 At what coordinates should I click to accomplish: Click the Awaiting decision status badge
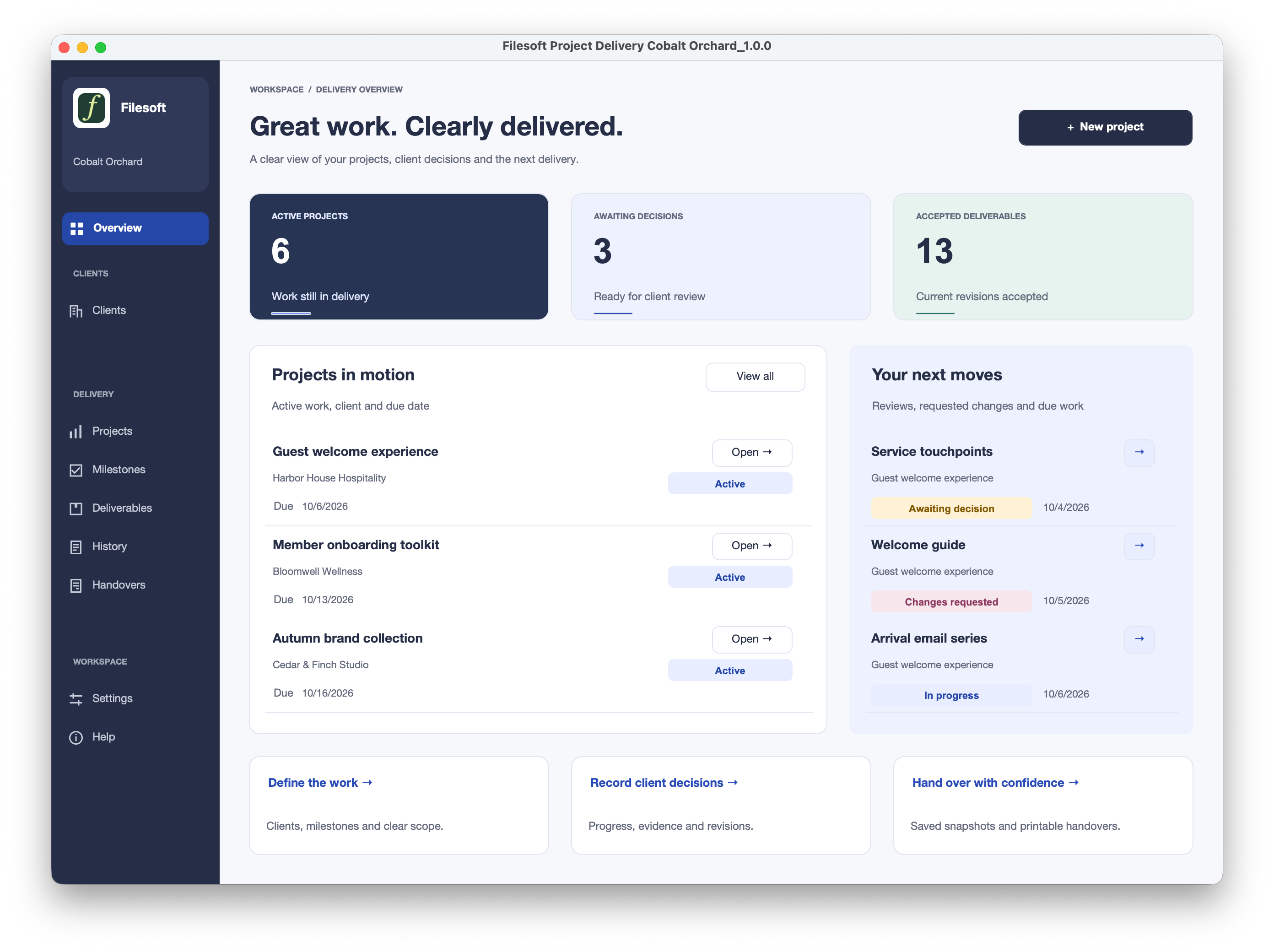(951, 509)
